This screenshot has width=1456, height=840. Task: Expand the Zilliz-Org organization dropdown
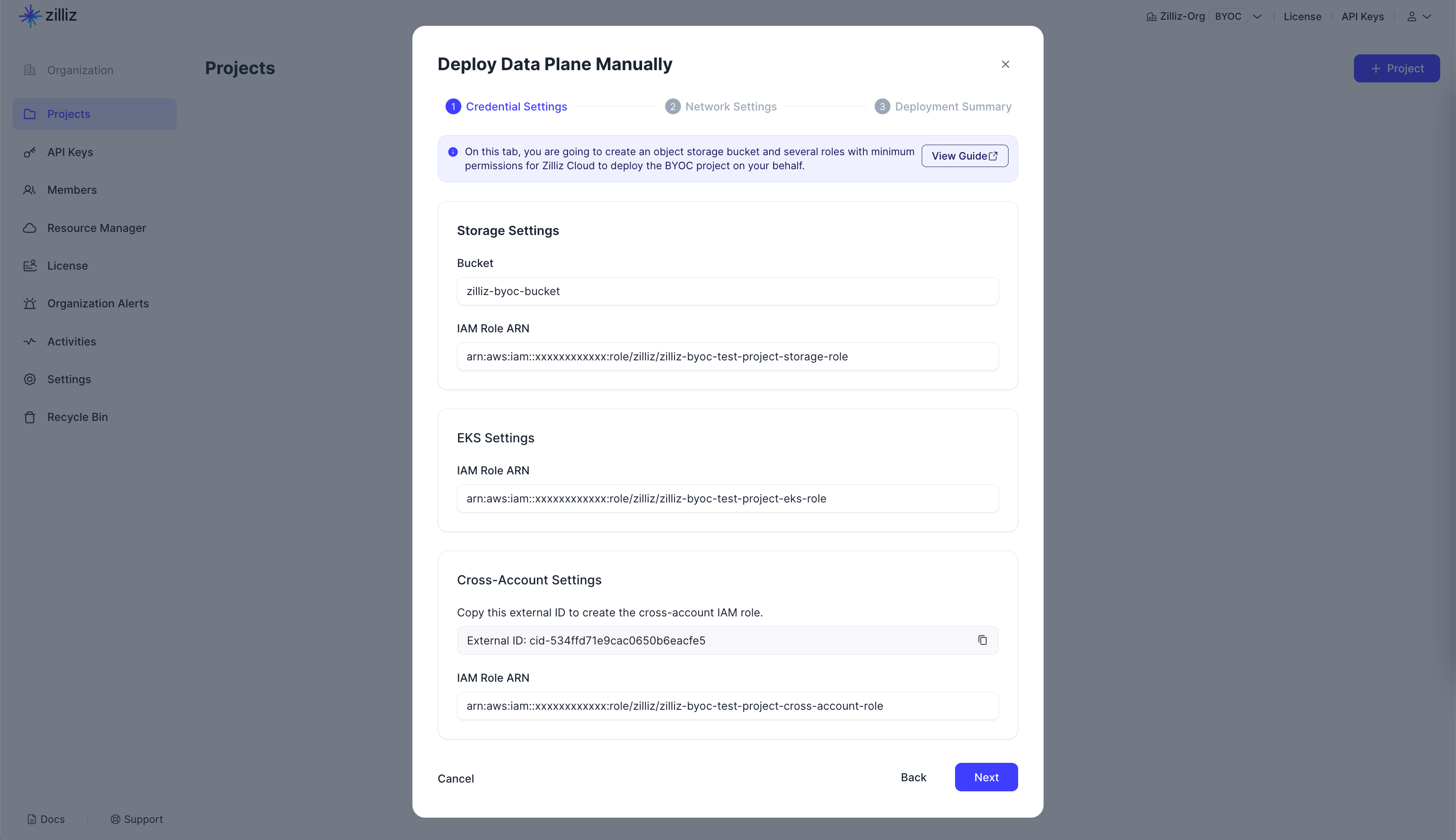[1257, 17]
